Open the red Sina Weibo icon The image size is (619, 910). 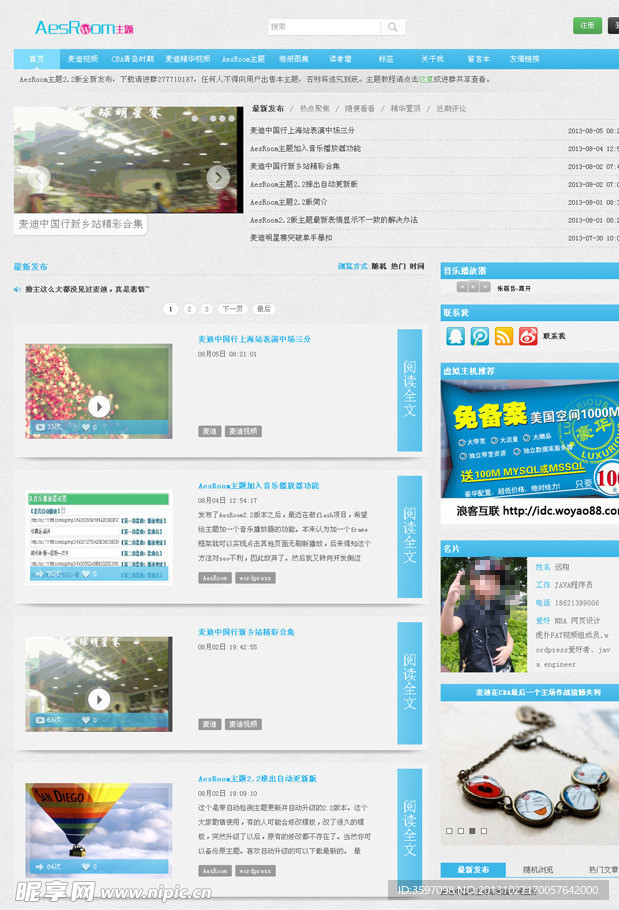pos(528,336)
